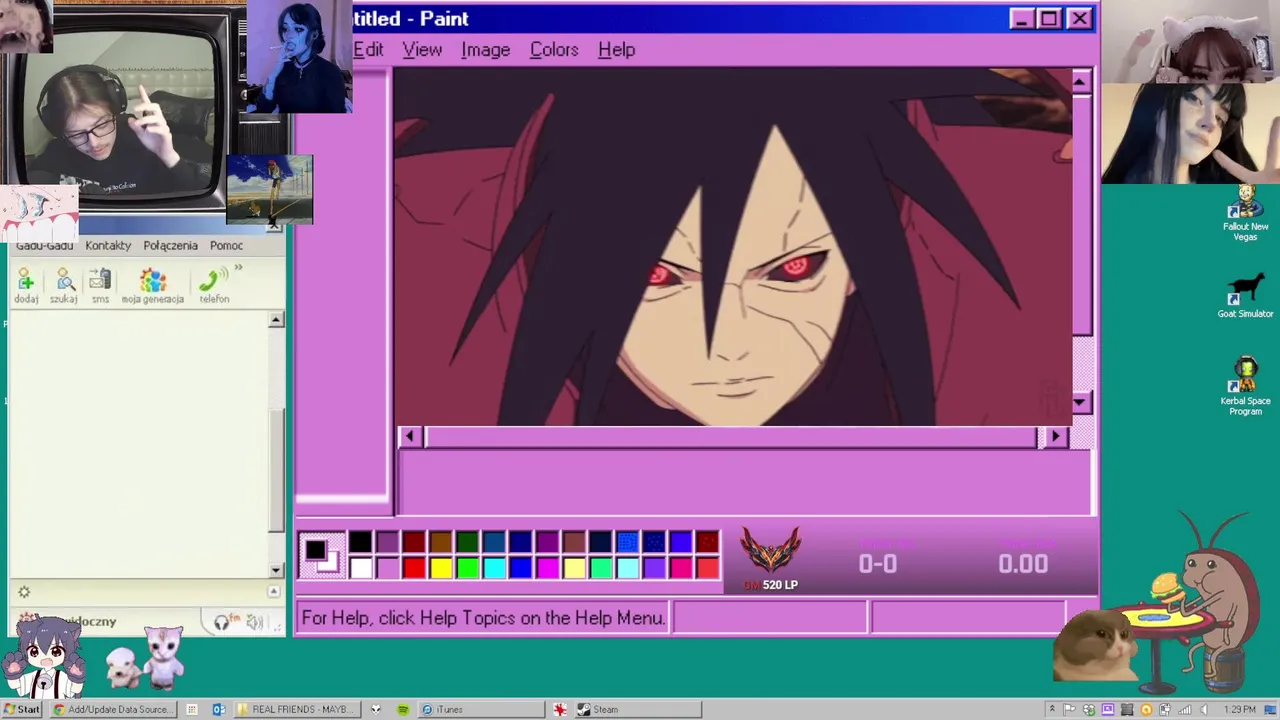Open 'moja generacja' icon in Gadu-Gadu
1280x720 pixels.
click(x=153, y=285)
